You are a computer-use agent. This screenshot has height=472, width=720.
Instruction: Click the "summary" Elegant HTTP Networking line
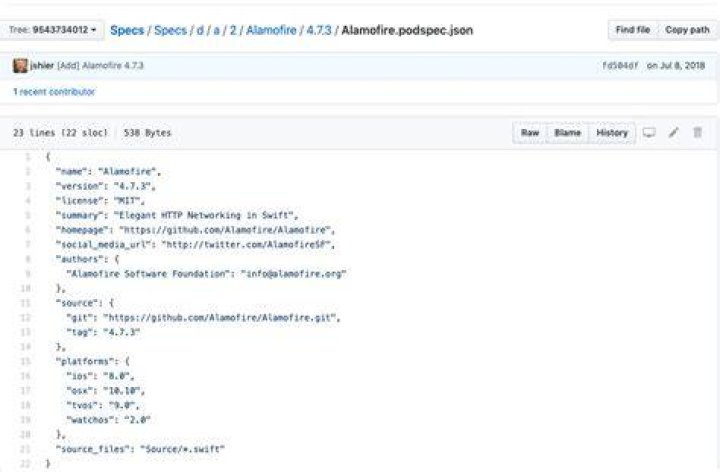tap(177, 215)
